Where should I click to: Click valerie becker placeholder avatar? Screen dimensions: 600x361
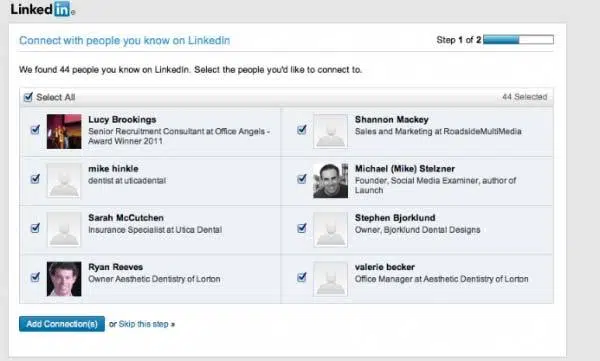click(x=331, y=279)
